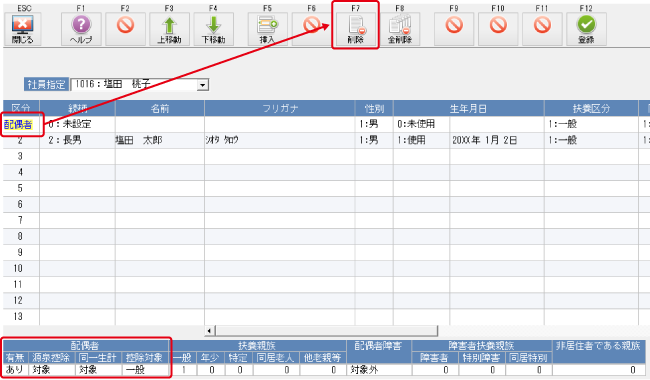Click the disabled F2 prohibited icon

pyautogui.click(x=125, y=29)
